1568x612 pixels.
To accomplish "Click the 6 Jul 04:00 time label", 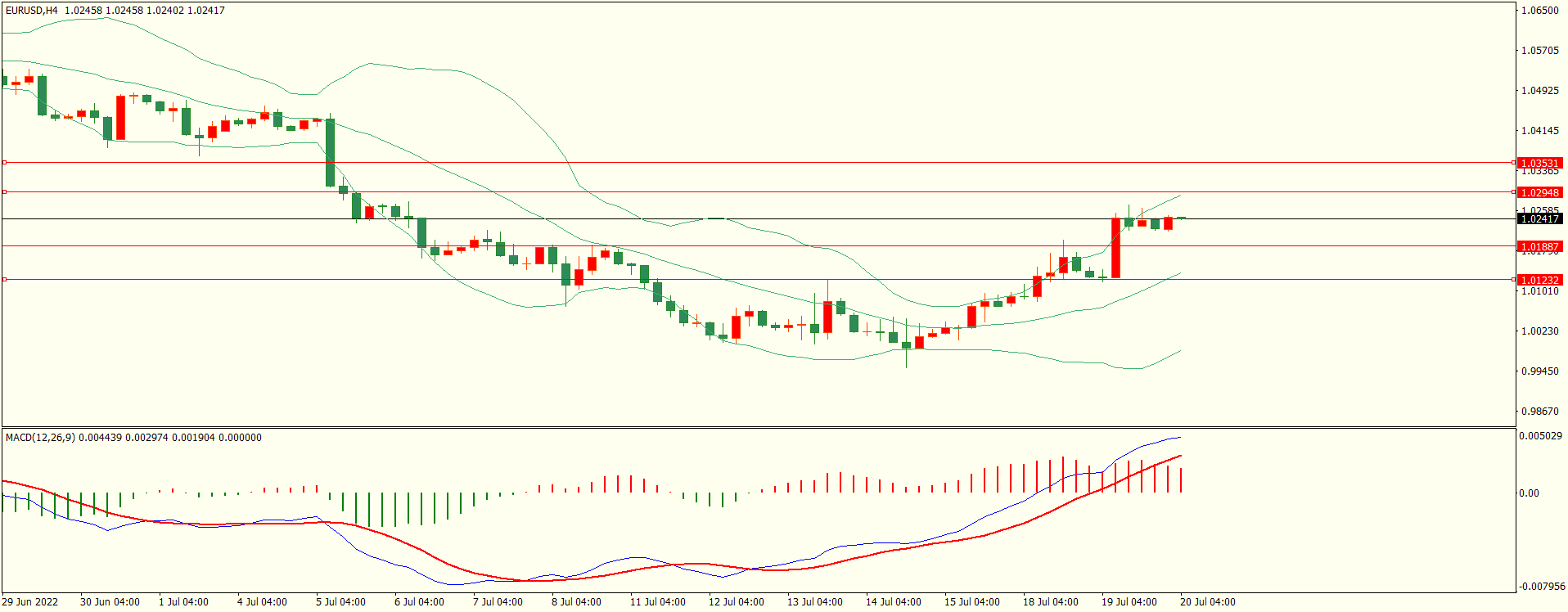I will pyautogui.click(x=419, y=602).
